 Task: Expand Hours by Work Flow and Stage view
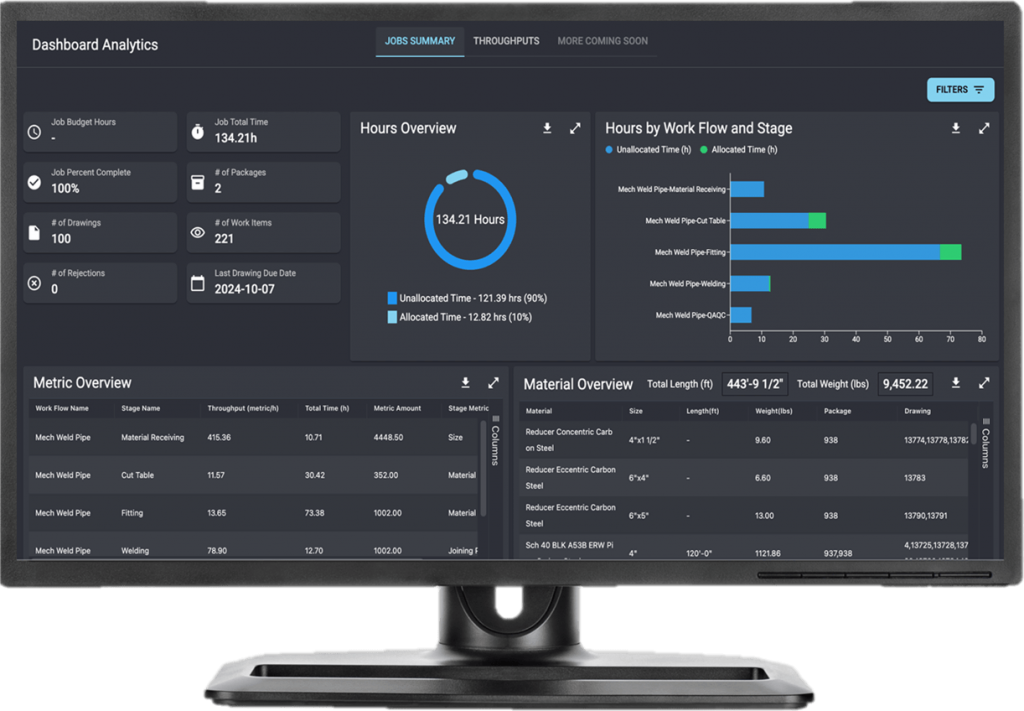coord(984,128)
